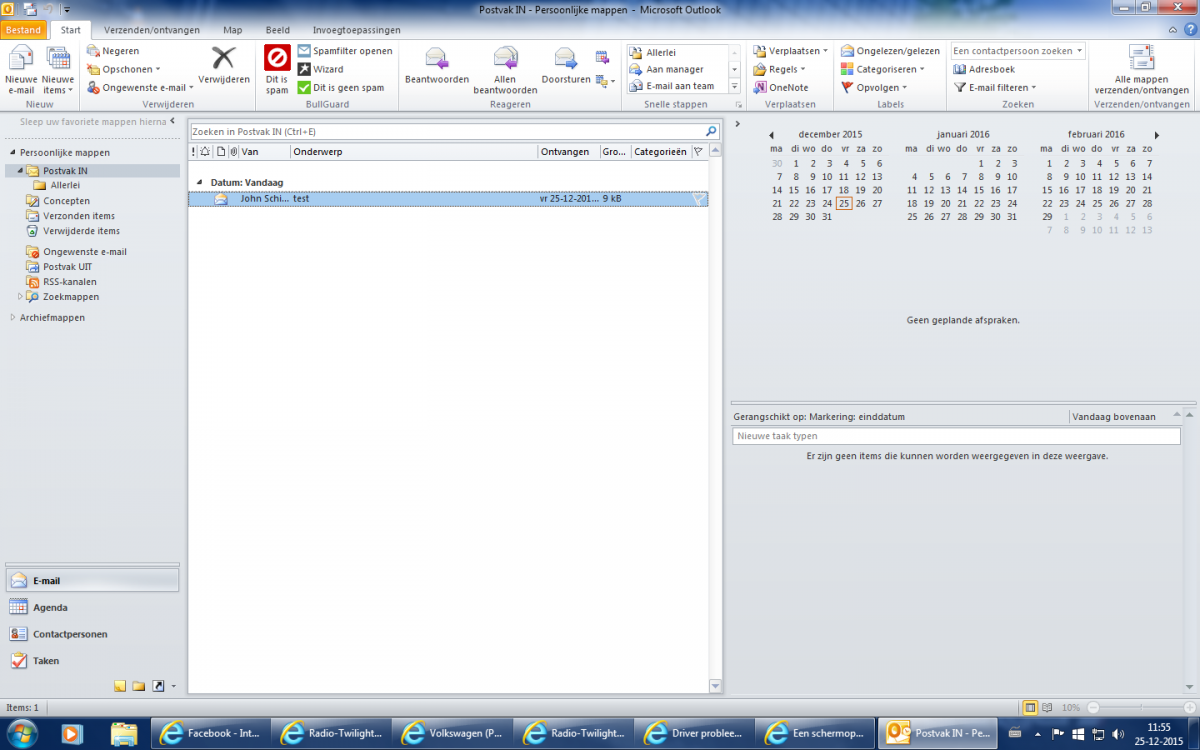Go to next month in date navigator
This screenshot has width=1200, height=750.
pyautogui.click(x=1157, y=135)
